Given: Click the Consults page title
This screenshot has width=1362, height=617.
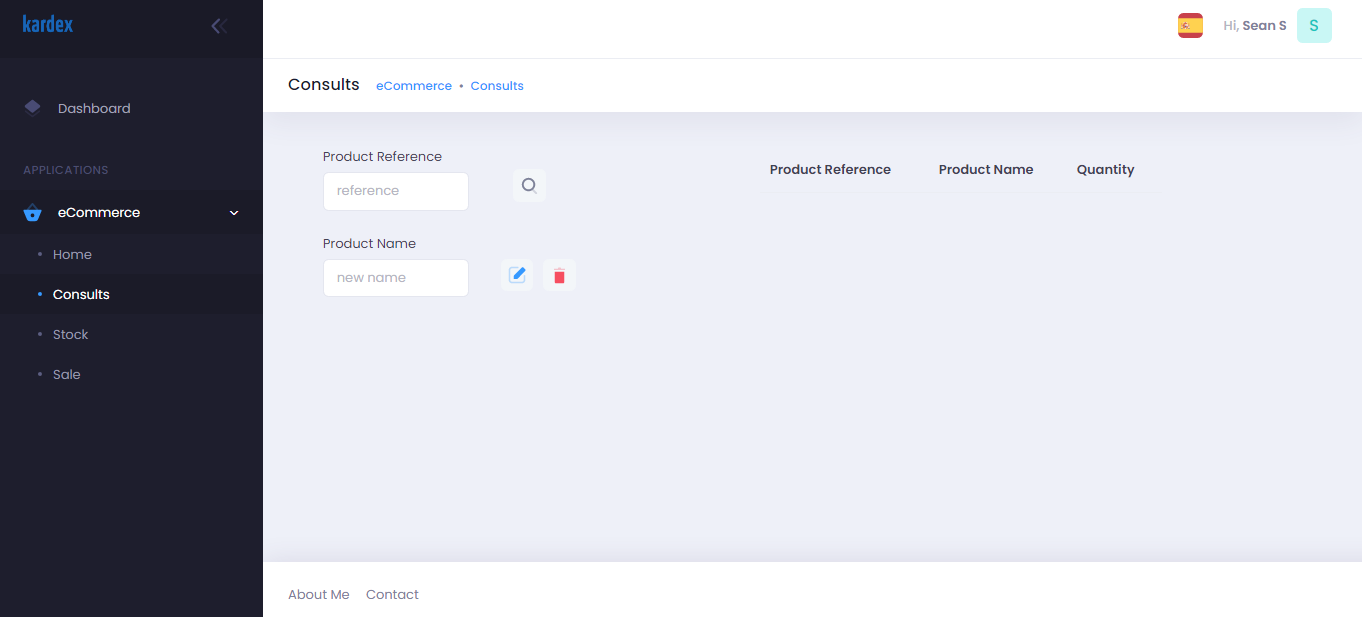Looking at the screenshot, I should [324, 85].
